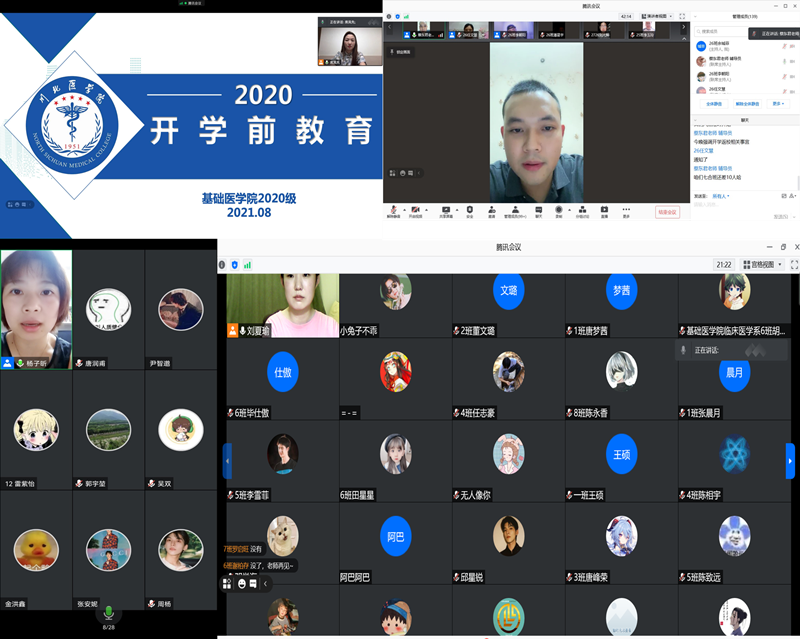
Task: Open the 宫格视图 layout dropdown
Action: click(765, 265)
